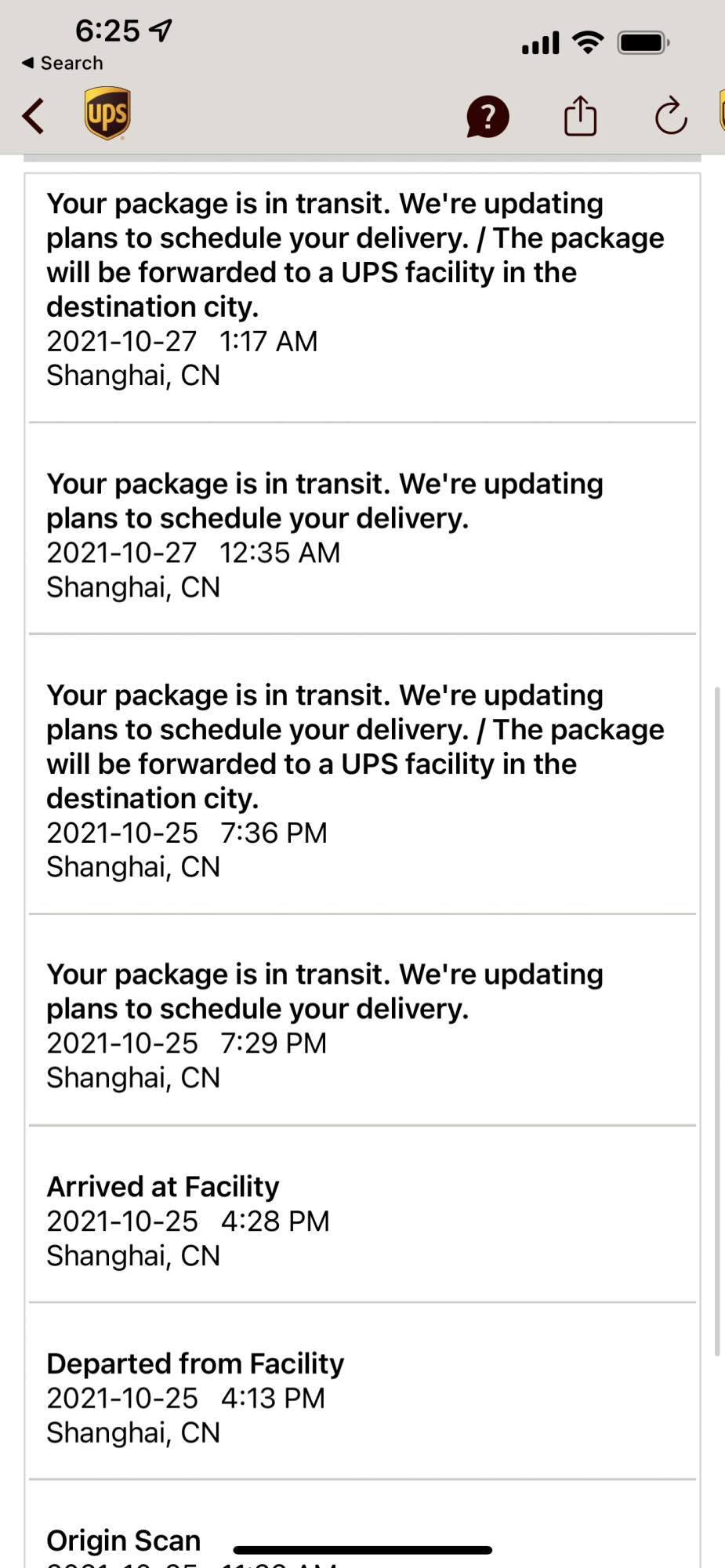The image size is (725, 1568).
Task: Open the help chat question icon
Action: coord(488,117)
